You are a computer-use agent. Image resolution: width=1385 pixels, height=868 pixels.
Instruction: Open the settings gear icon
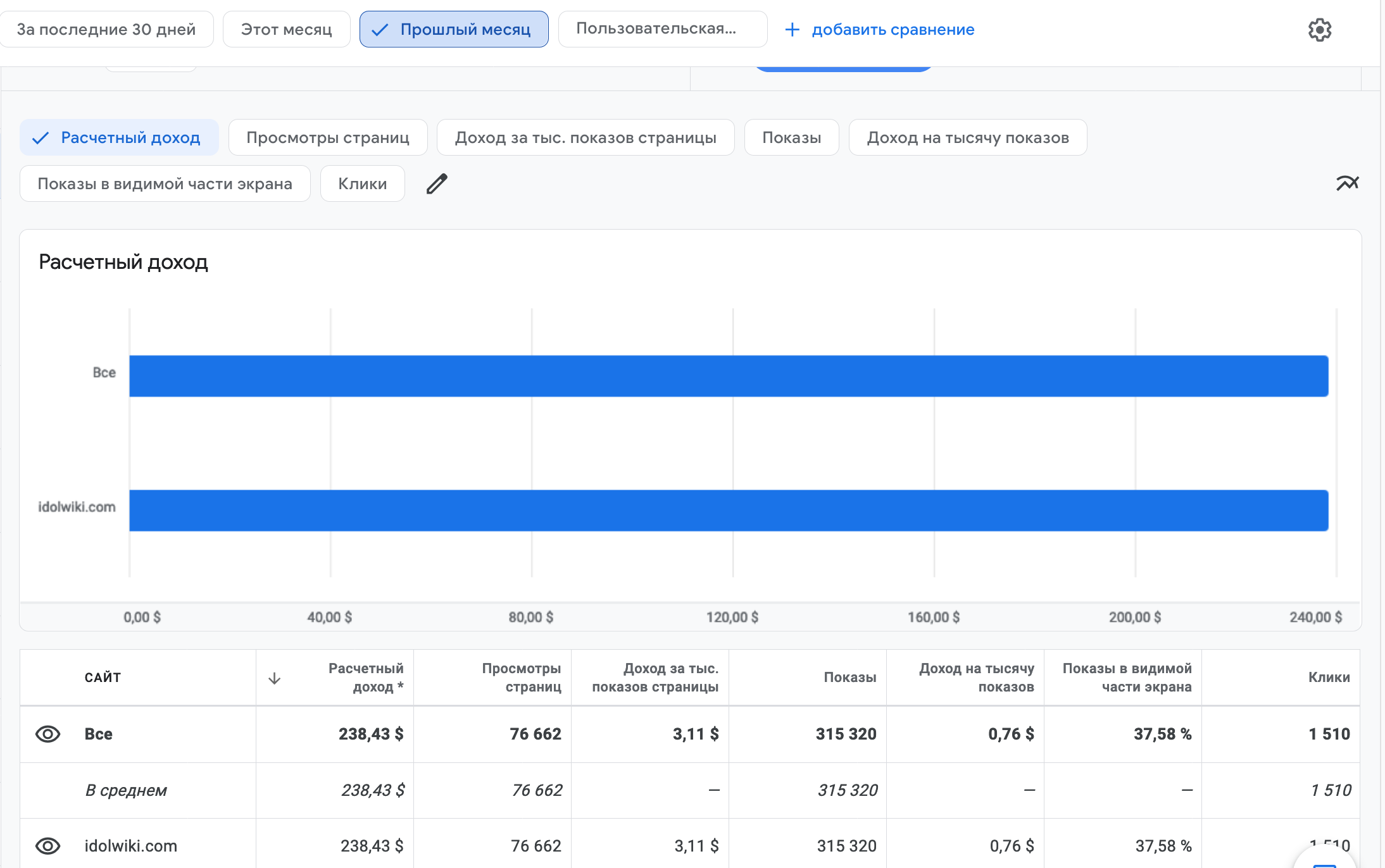[x=1319, y=30]
